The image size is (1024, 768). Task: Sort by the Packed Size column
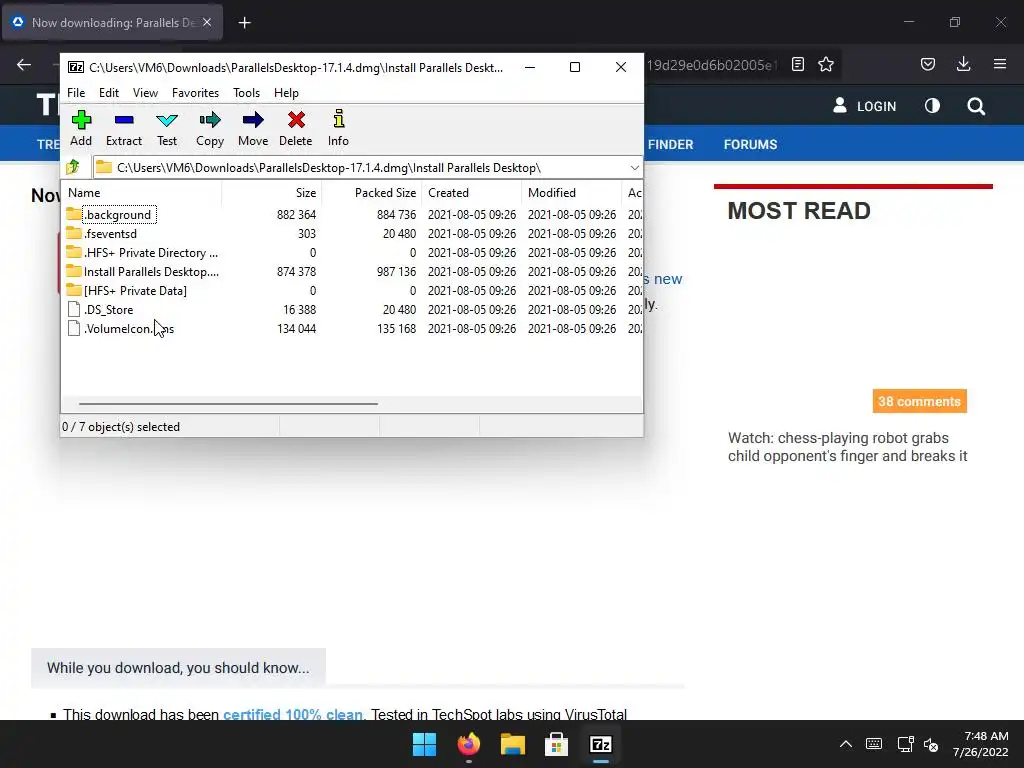coord(371,193)
